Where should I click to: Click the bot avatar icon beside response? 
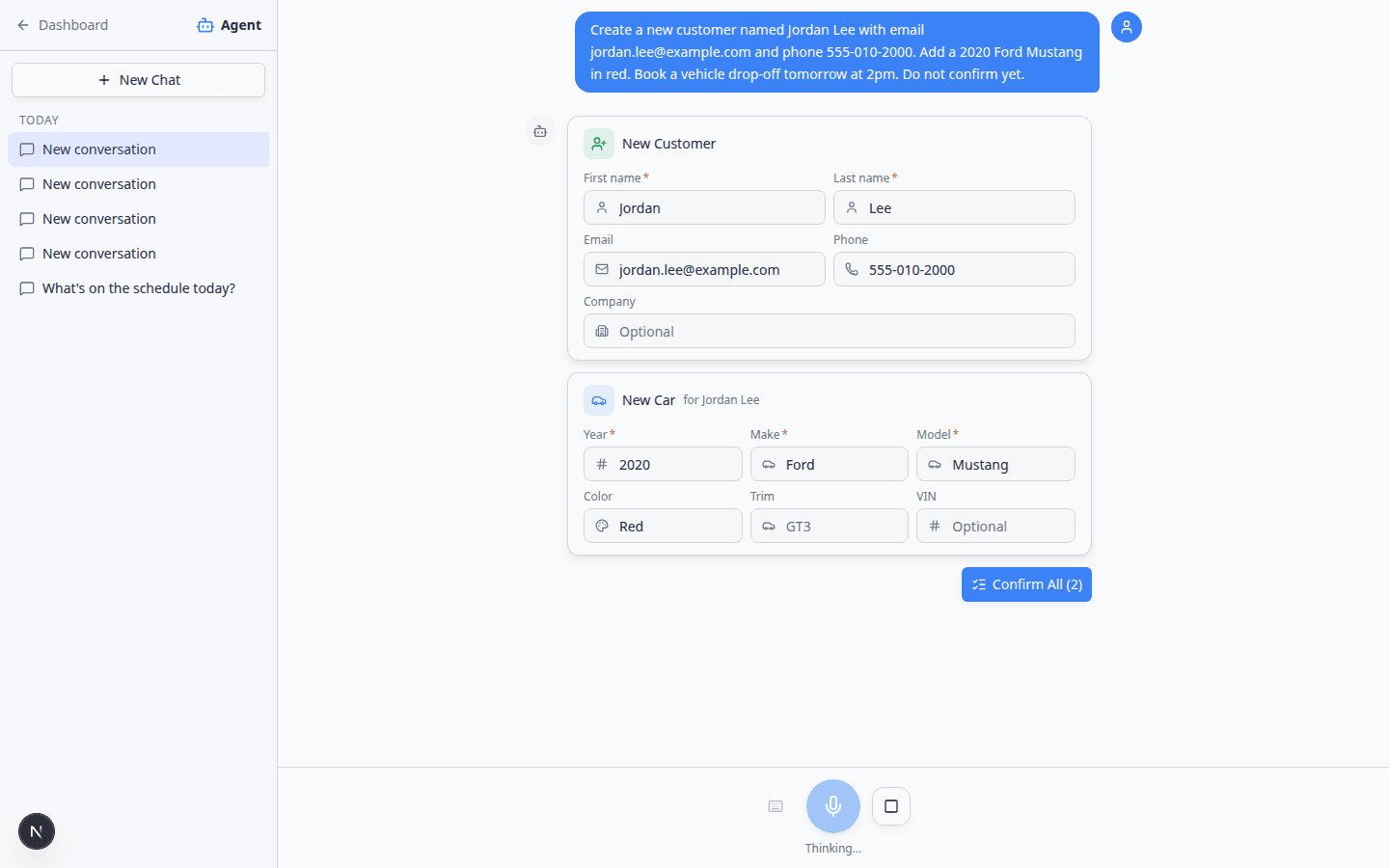[540, 131]
